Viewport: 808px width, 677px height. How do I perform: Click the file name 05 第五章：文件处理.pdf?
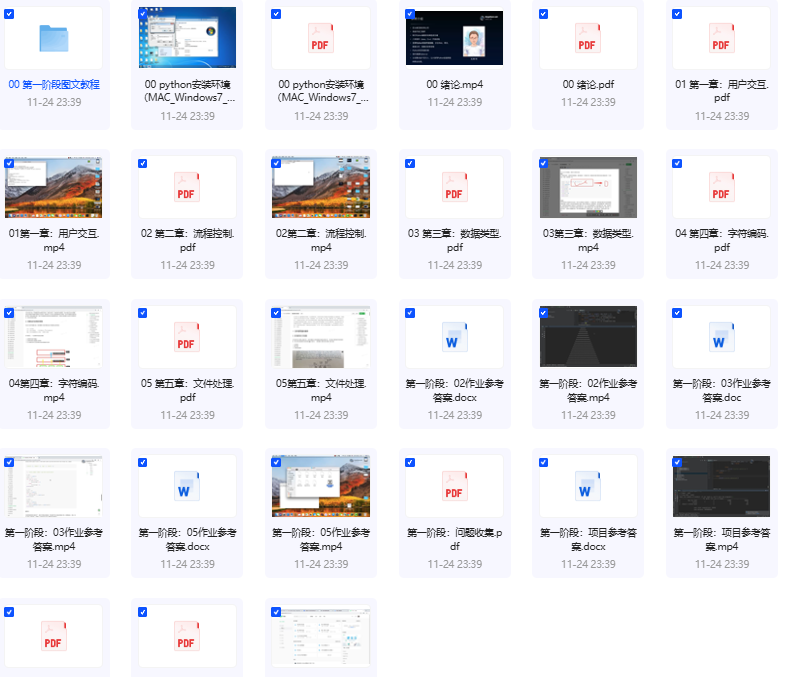click(187, 390)
